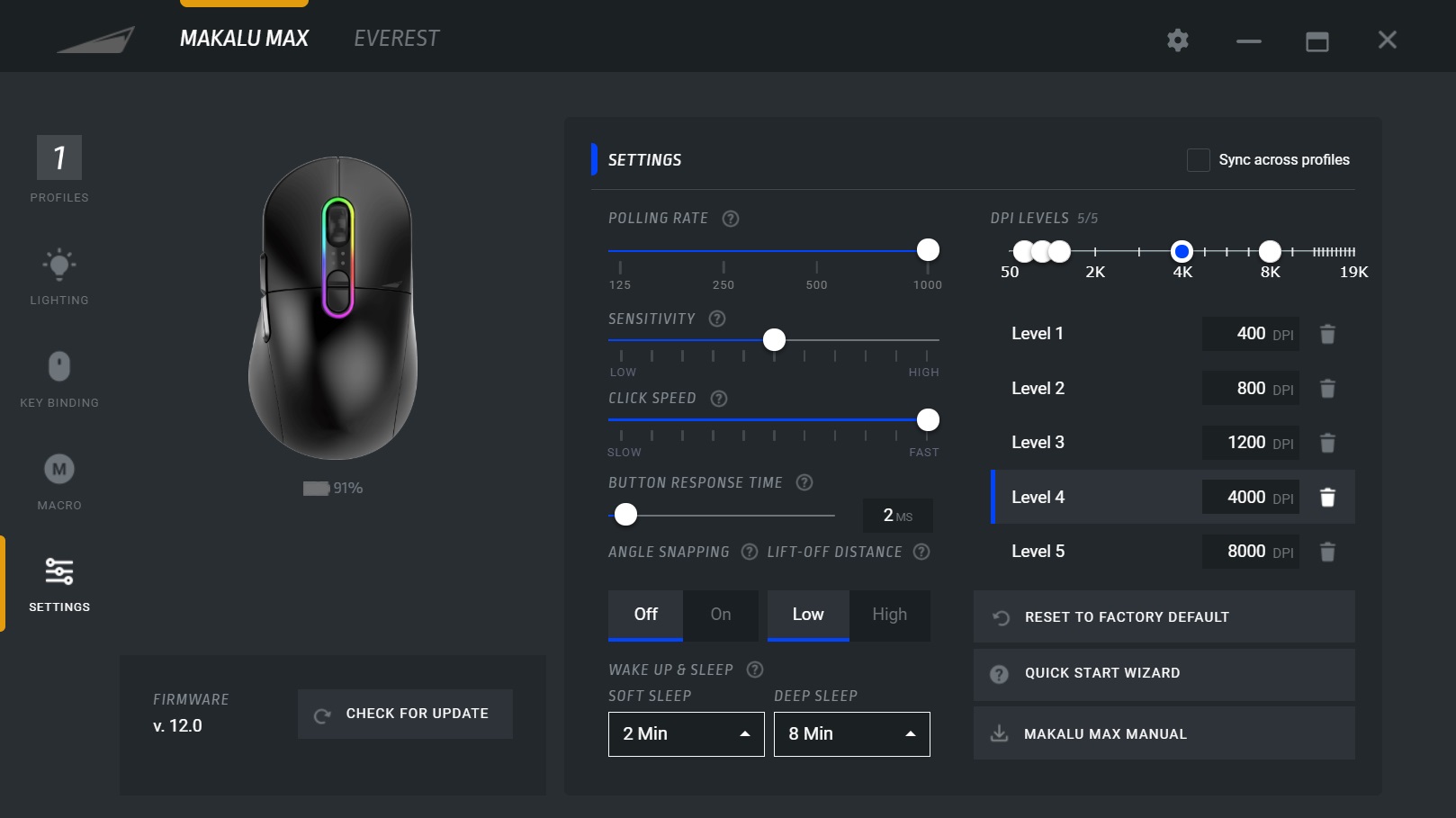
Task: Minimize the application window
Action: (x=1248, y=40)
